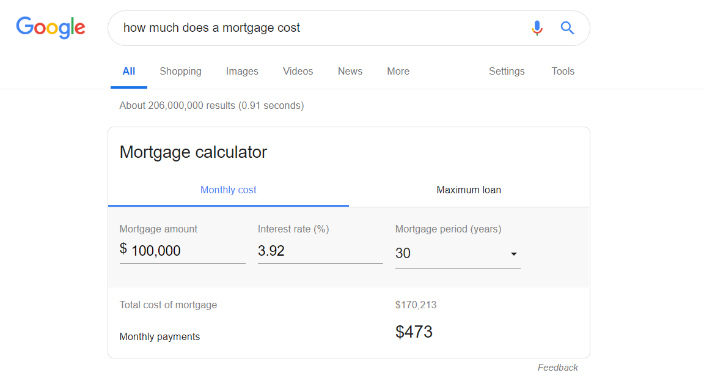Select the All results tab
This screenshot has height=389, width=704.
coord(129,71)
